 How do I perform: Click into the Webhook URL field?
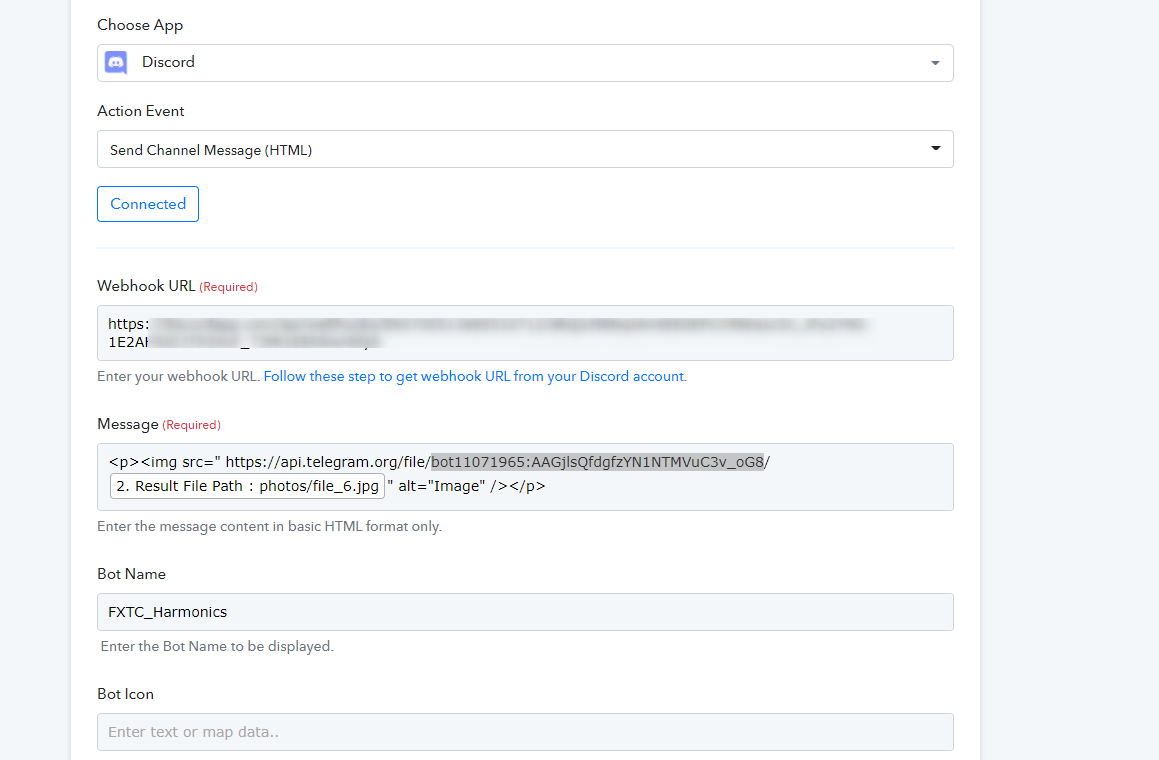(x=525, y=333)
